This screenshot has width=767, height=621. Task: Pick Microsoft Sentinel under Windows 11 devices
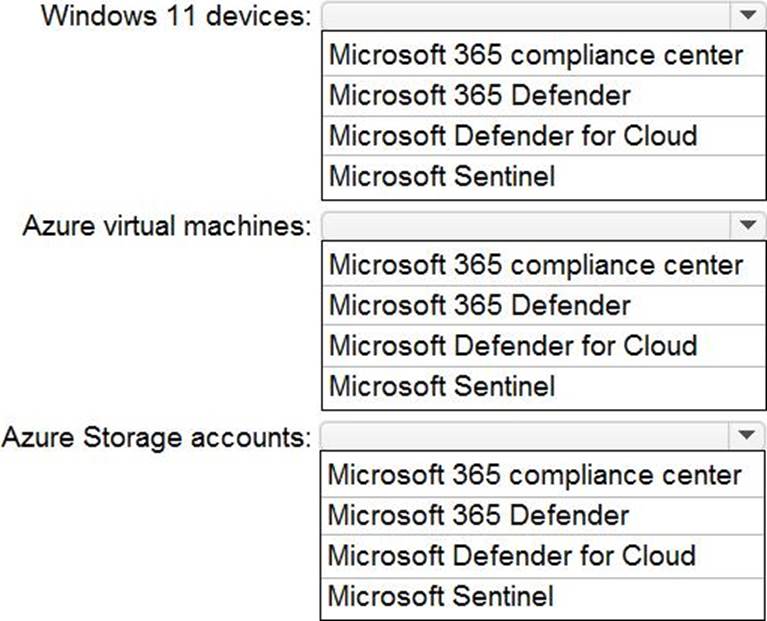click(x=441, y=177)
